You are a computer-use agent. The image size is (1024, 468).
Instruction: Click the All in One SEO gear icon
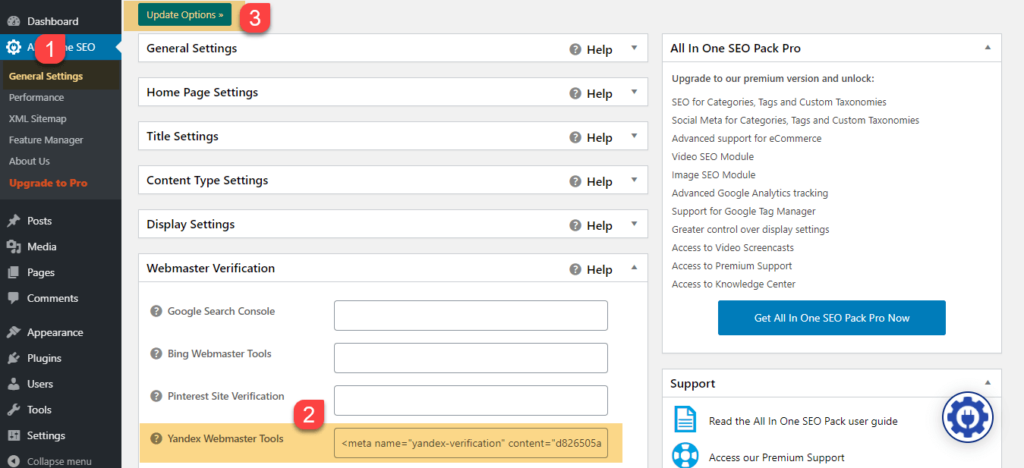[x=14, y=47]
